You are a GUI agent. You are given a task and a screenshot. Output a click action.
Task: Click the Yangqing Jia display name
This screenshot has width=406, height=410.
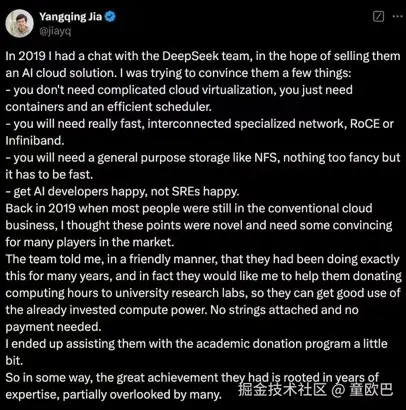[x=70, y=17]
